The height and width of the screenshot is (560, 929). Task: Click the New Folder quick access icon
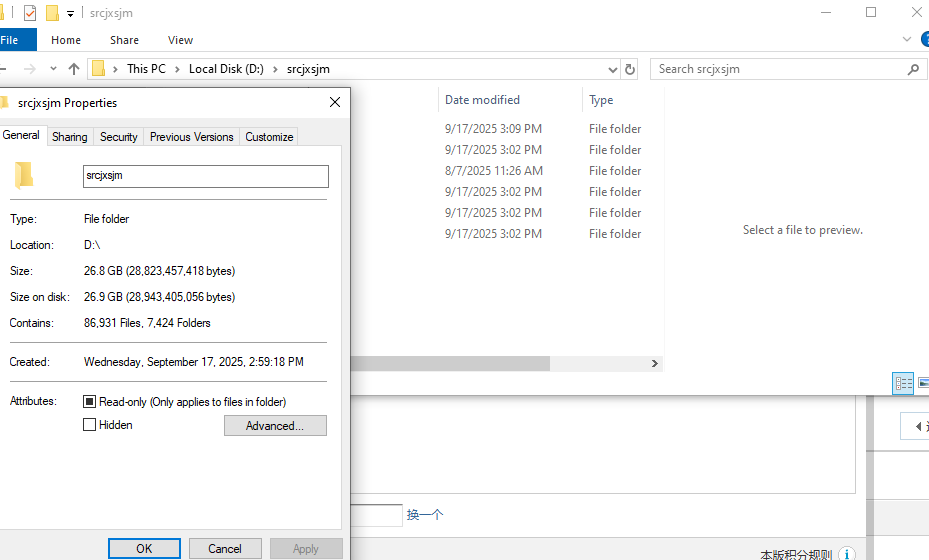click(x=52, y=12)
